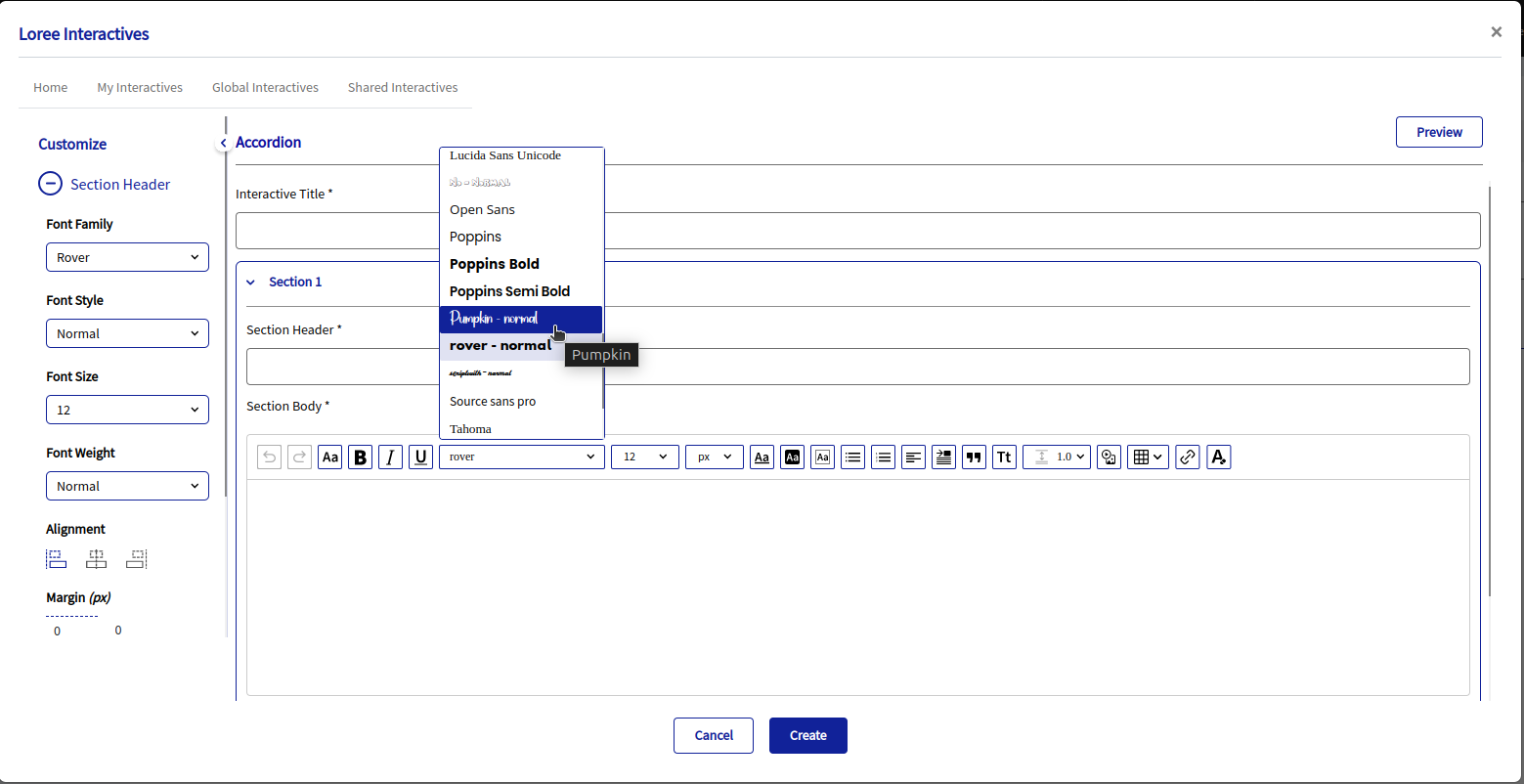
Task: Click the redo icon in editor toolbar
Action: tap(300, 457)
